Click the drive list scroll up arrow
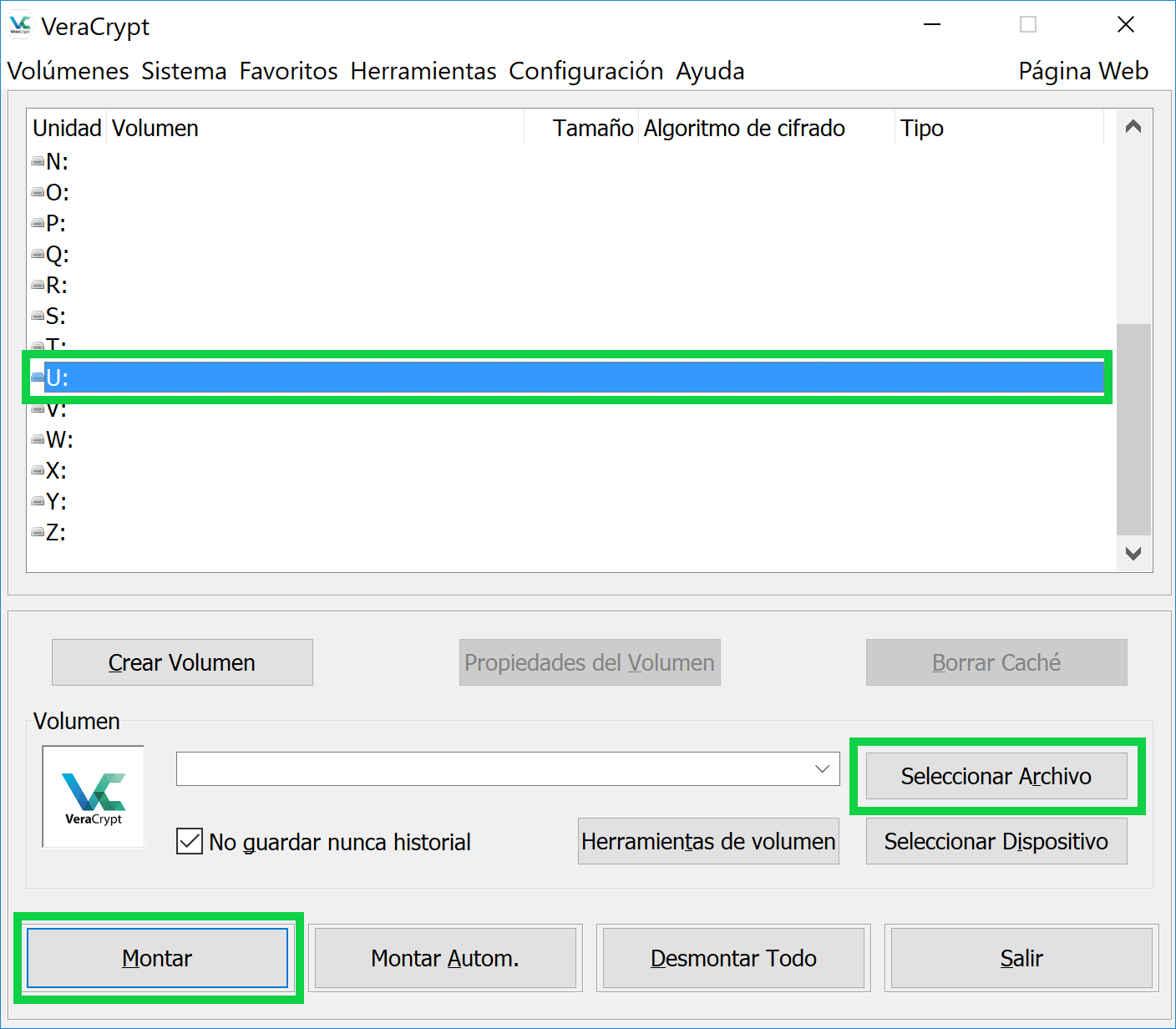 pos(1133,127)
